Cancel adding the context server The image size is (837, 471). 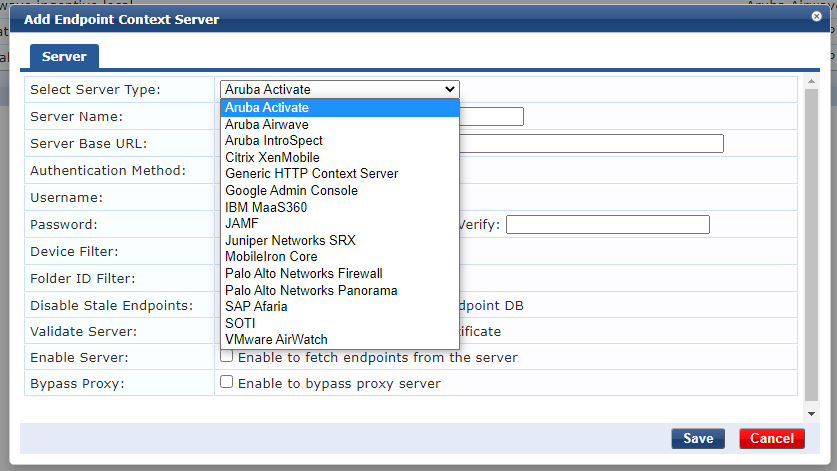(772, 438)
